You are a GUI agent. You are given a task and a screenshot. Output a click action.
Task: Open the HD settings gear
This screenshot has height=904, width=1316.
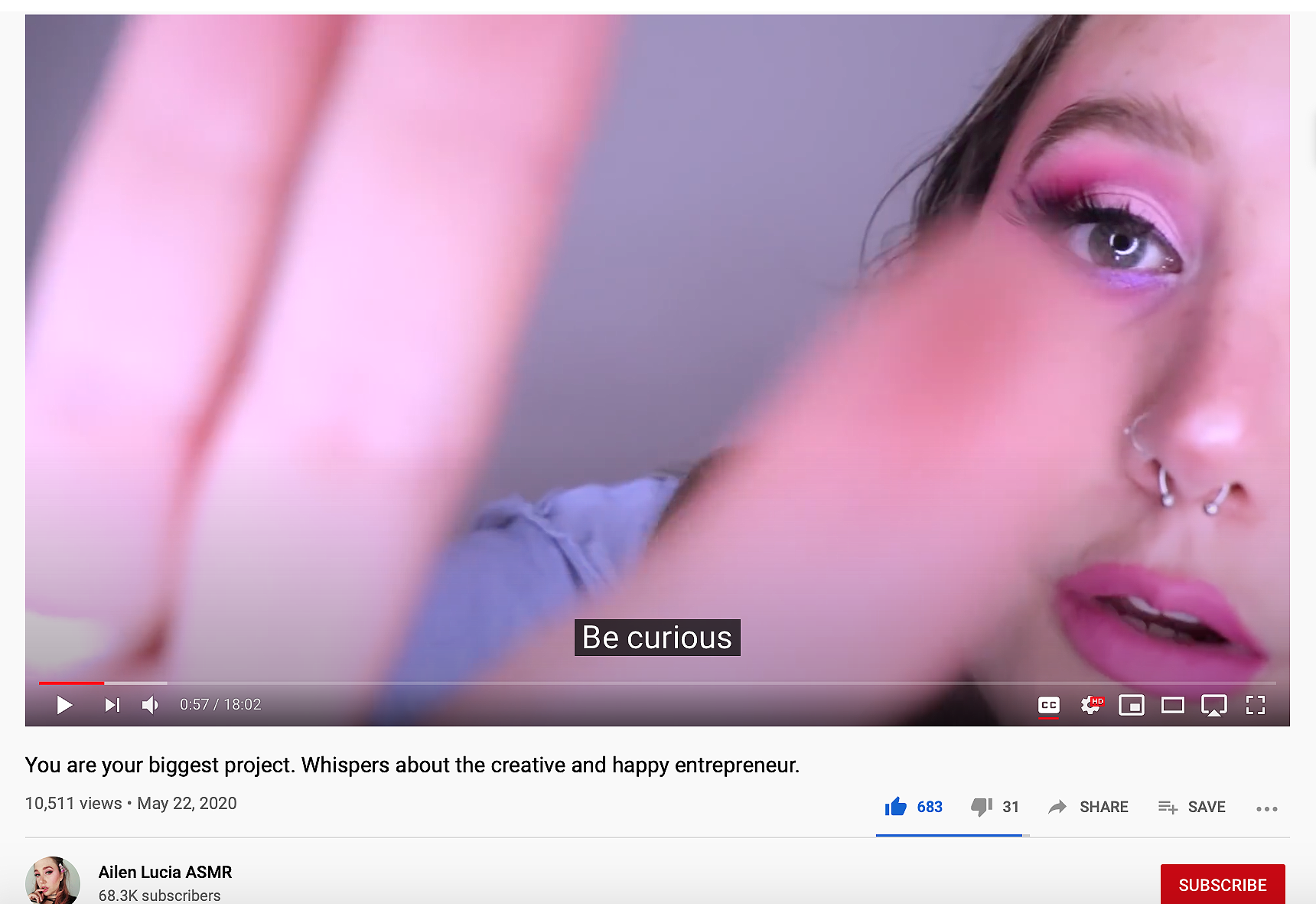coord(1091,704)
